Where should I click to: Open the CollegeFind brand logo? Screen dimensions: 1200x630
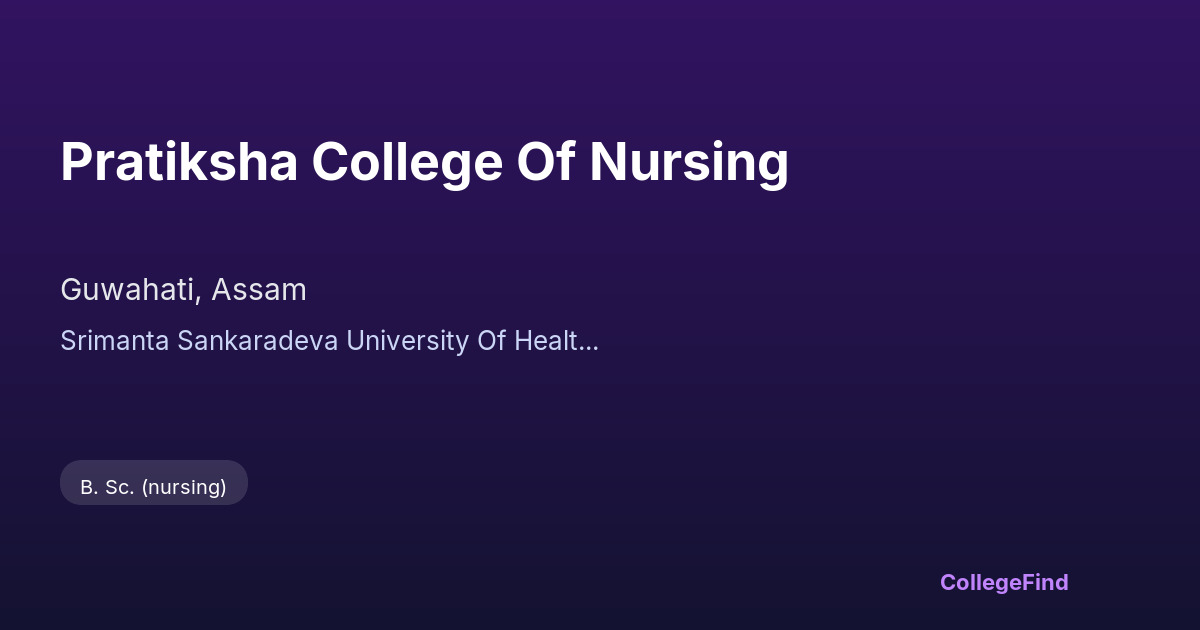tap(1003, 582)
